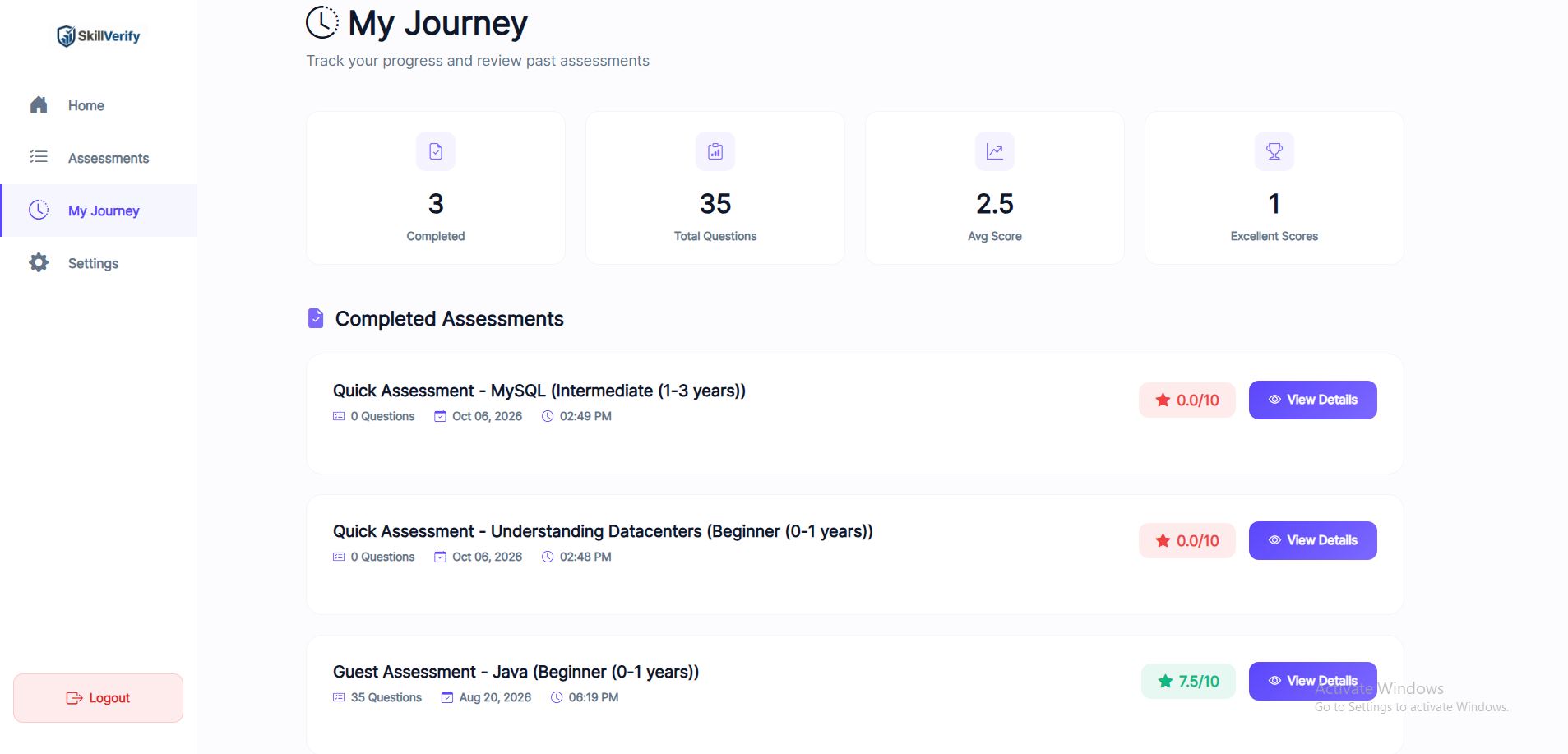Open the Home menu item
Viewport: 1568px width, 754px height.
99,105
